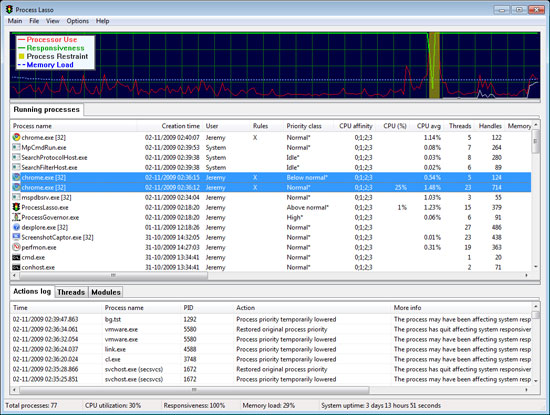Click the High* priority of ProcessGovernor.exe
Screen dimensions: 550x415
pos(294,217)
